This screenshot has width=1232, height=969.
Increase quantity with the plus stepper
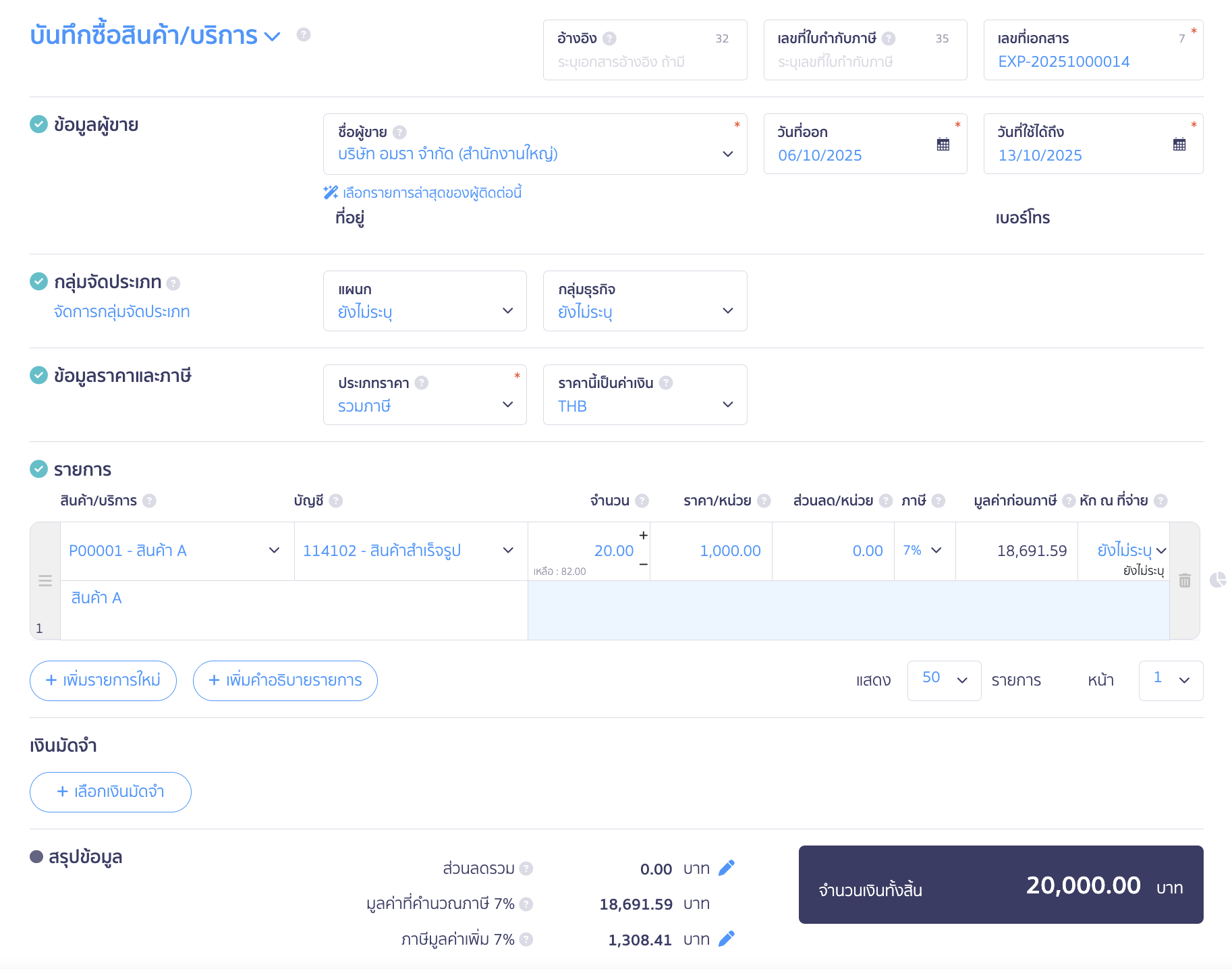pos(643,535)
